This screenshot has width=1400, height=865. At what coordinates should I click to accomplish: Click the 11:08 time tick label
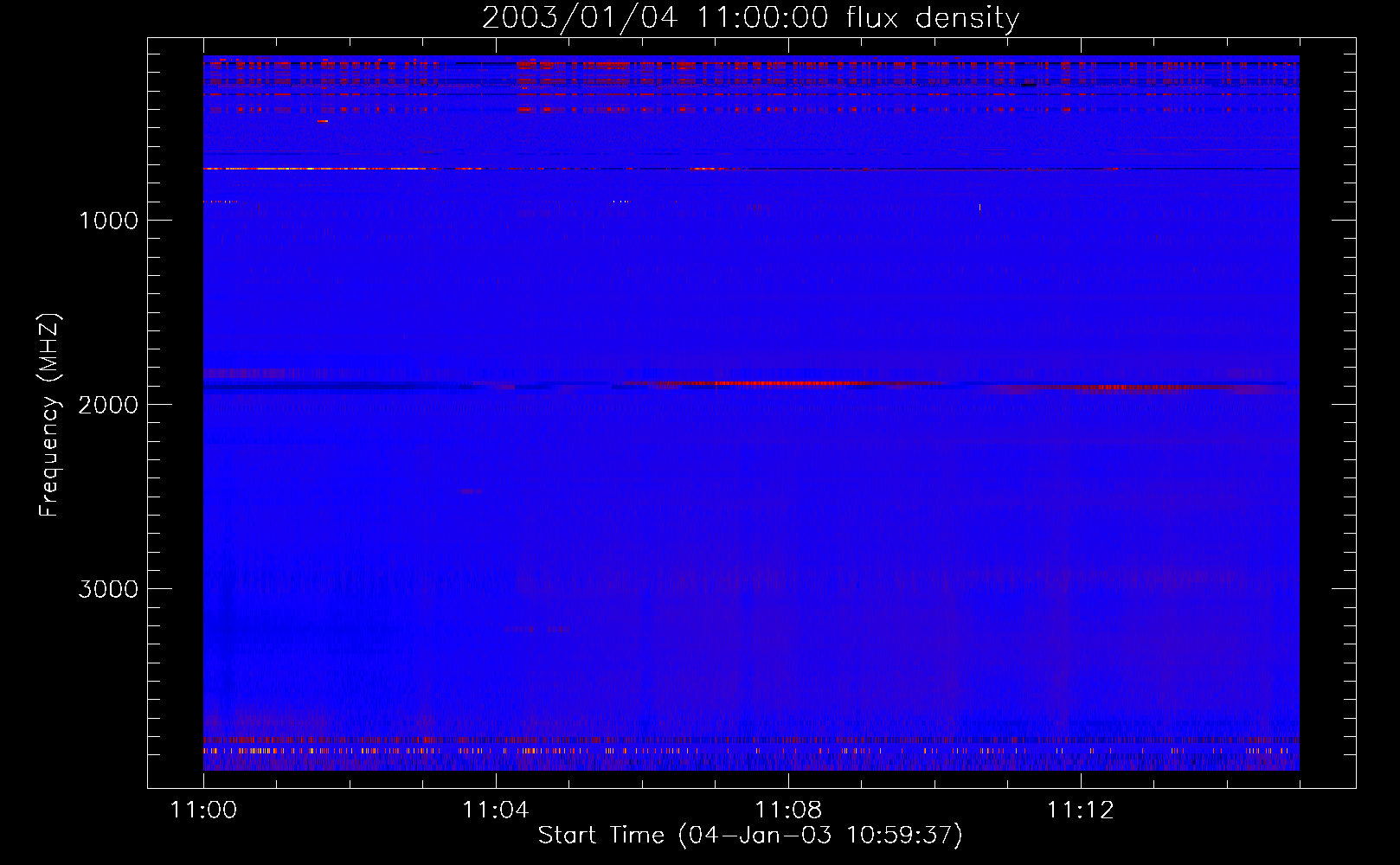tap(787, 810)
